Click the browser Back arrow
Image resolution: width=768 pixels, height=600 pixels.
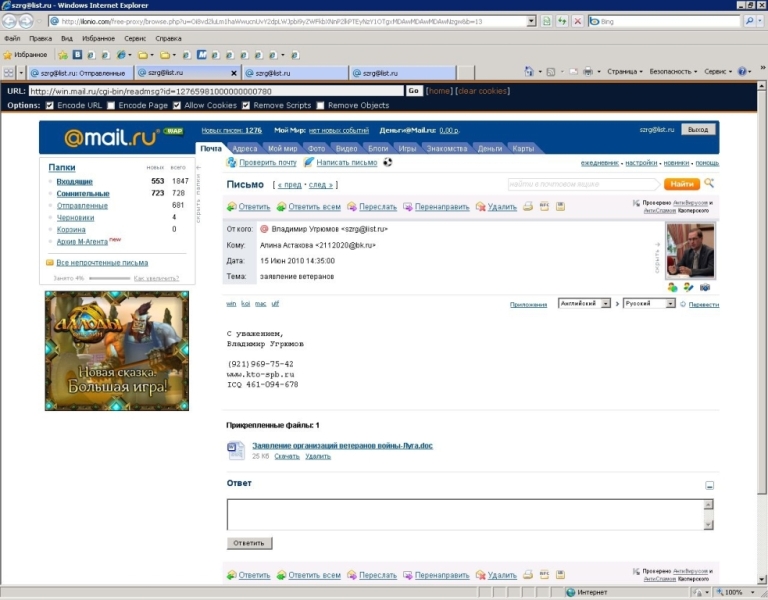tap(9, 21)
